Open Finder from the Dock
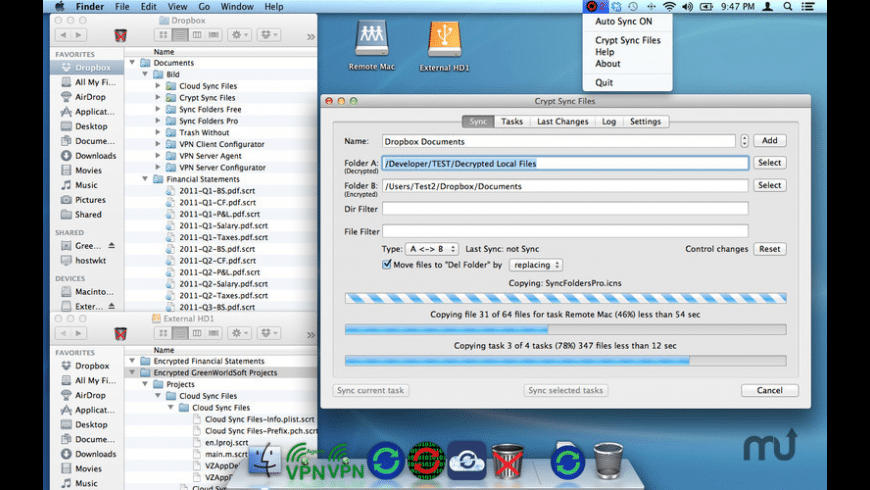 pos(265,460)
